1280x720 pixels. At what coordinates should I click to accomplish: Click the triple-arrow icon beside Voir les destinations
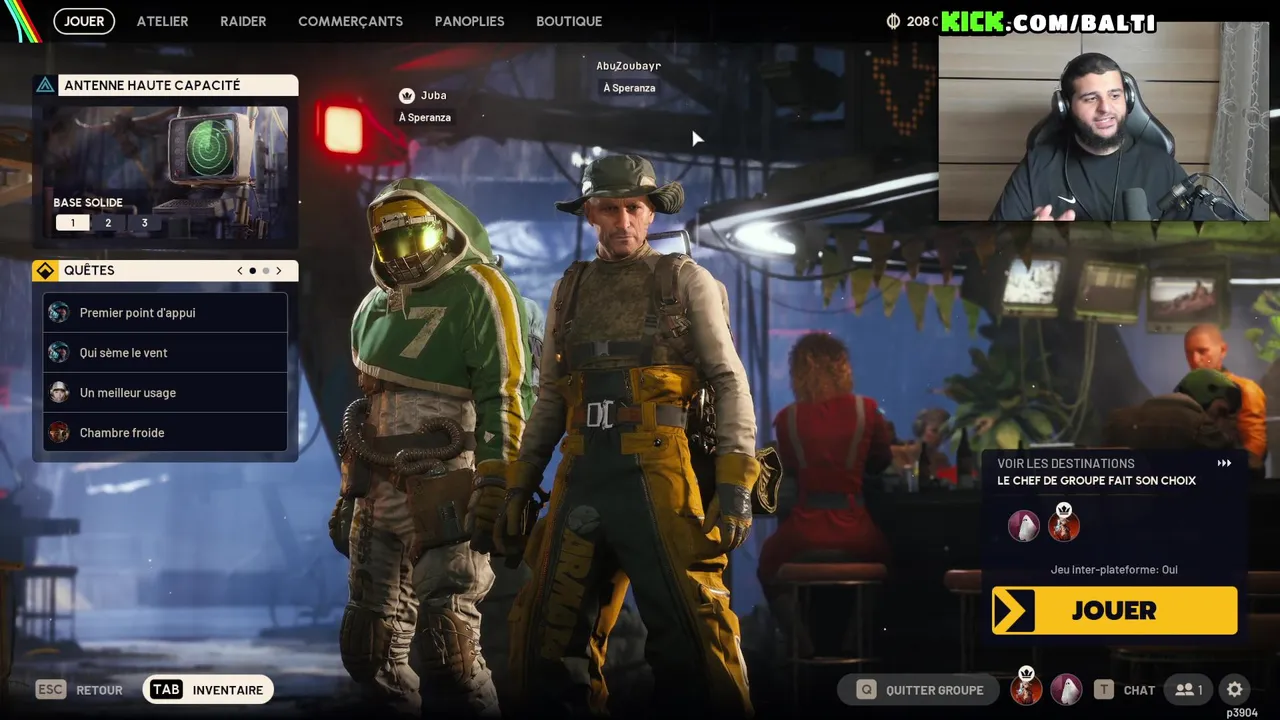coord(1224,464)
